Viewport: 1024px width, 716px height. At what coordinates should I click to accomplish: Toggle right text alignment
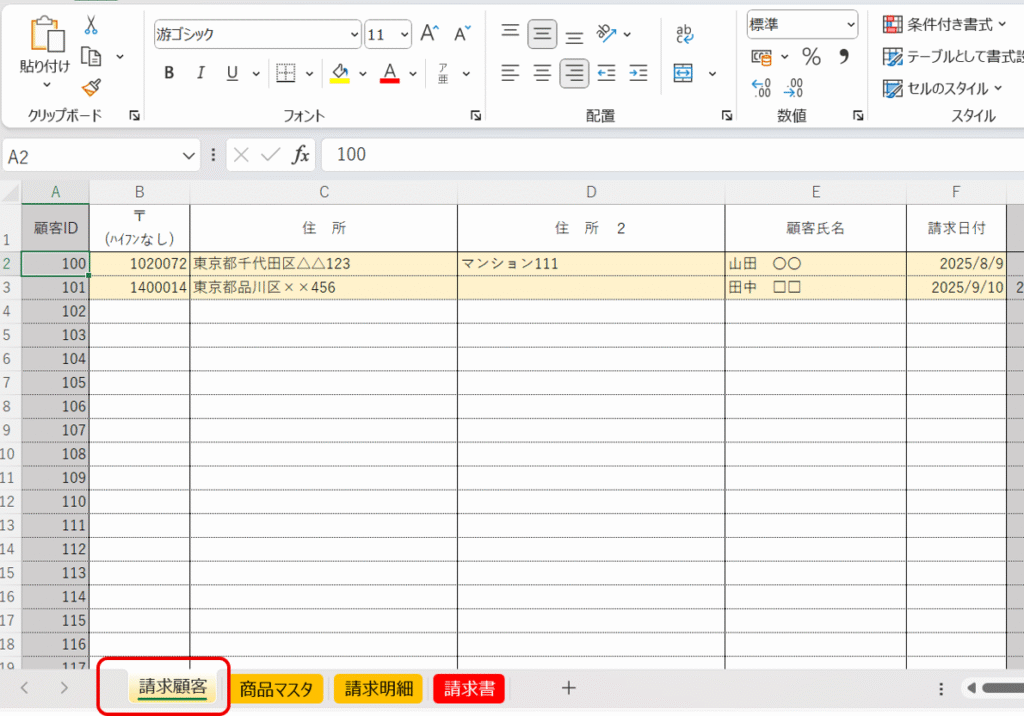[x=574, y=73]
